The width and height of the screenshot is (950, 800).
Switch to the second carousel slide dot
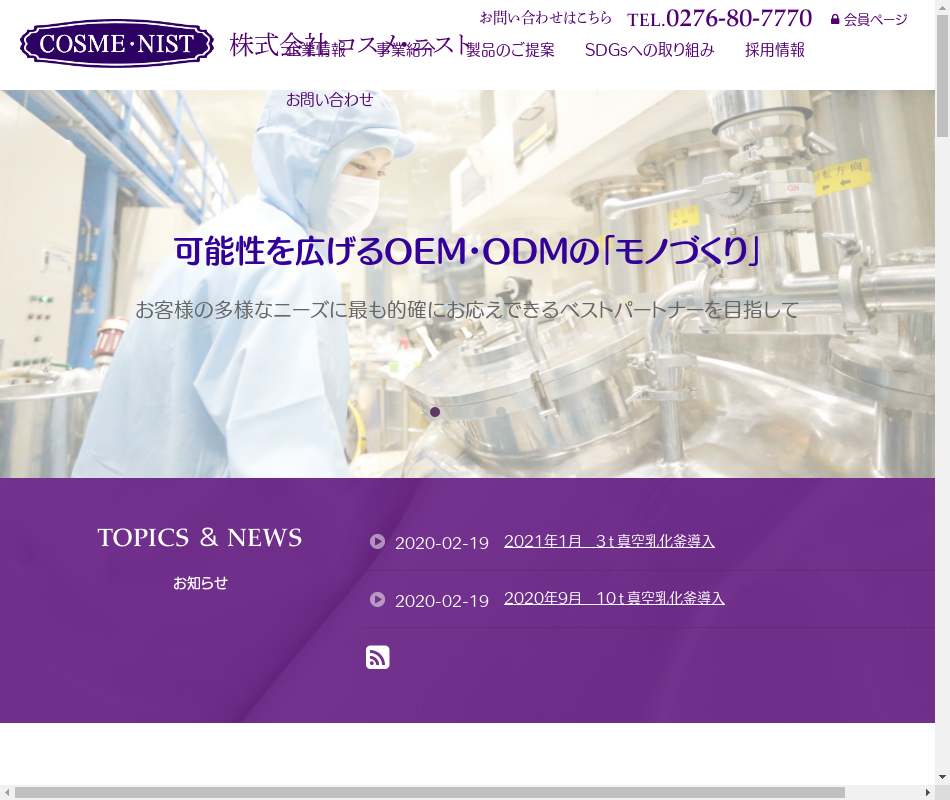point(457,412)
